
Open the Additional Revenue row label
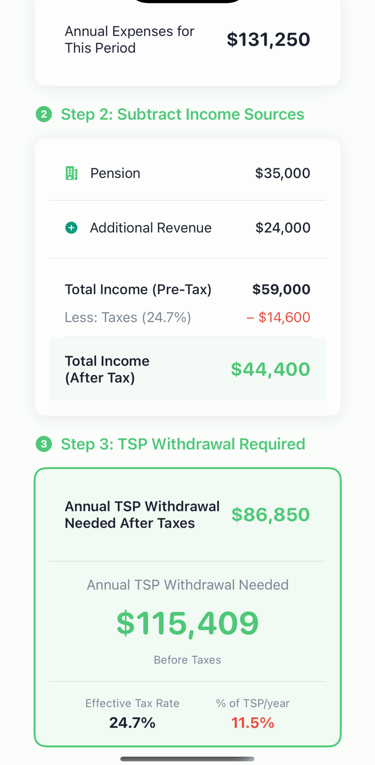tap(151, 228)
